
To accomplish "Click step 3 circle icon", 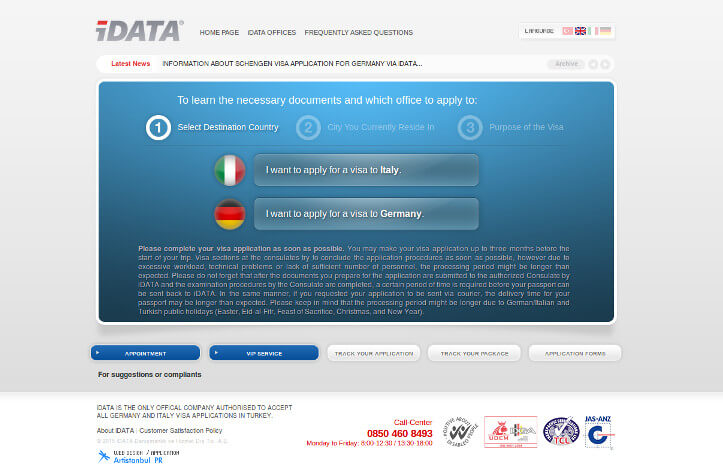I will coord(470,127).
